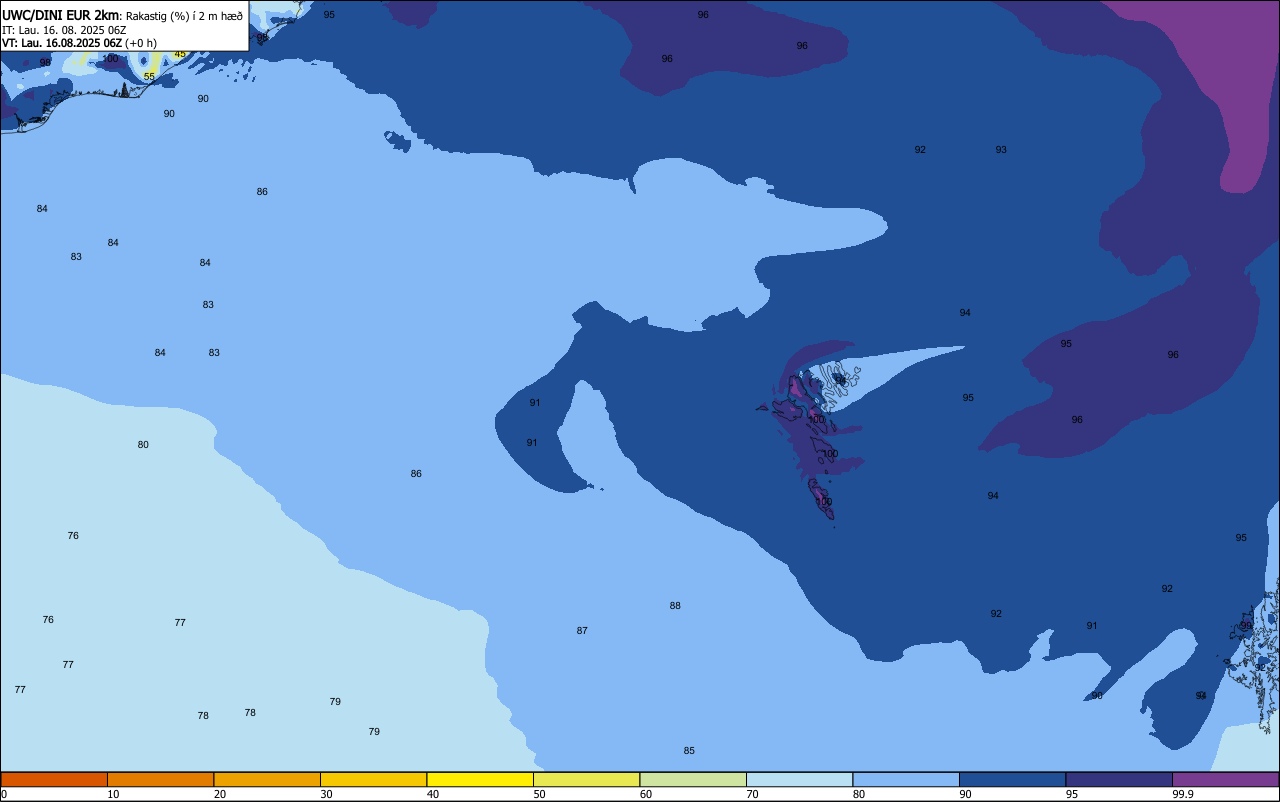
Task: Click the '70' tick label on the legend
Action: click(752, 794)
